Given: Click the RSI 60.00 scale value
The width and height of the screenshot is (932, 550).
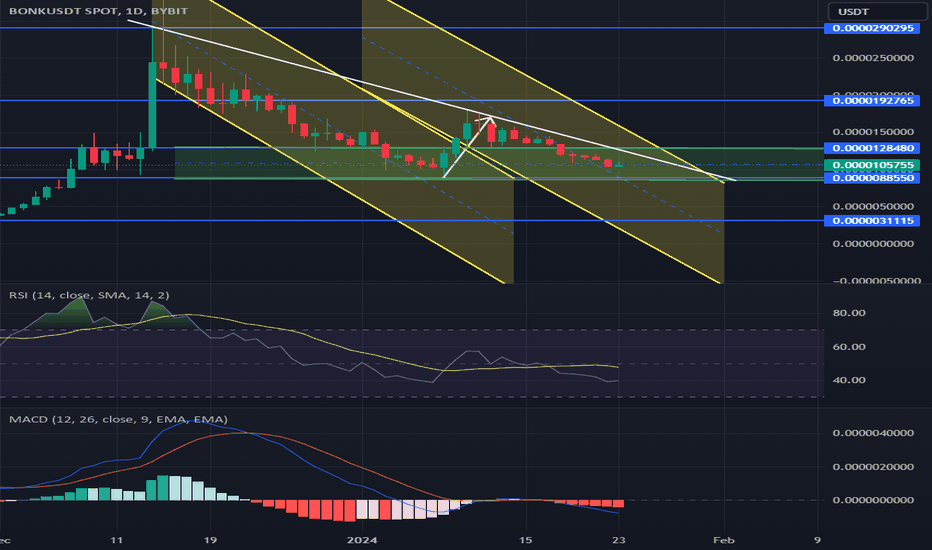Looking at the screenshot, I should click(849, 347).
